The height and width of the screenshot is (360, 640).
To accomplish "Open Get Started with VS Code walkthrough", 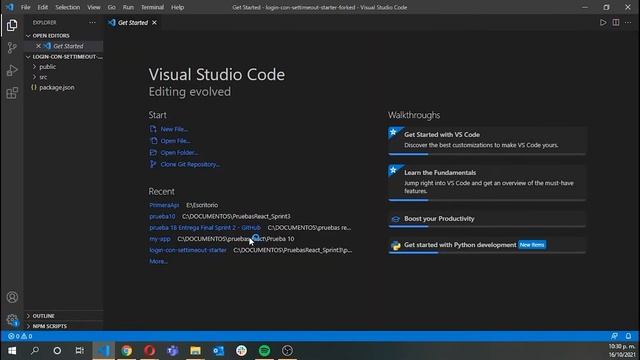I will pyautogui.click(x=487, y=141).
